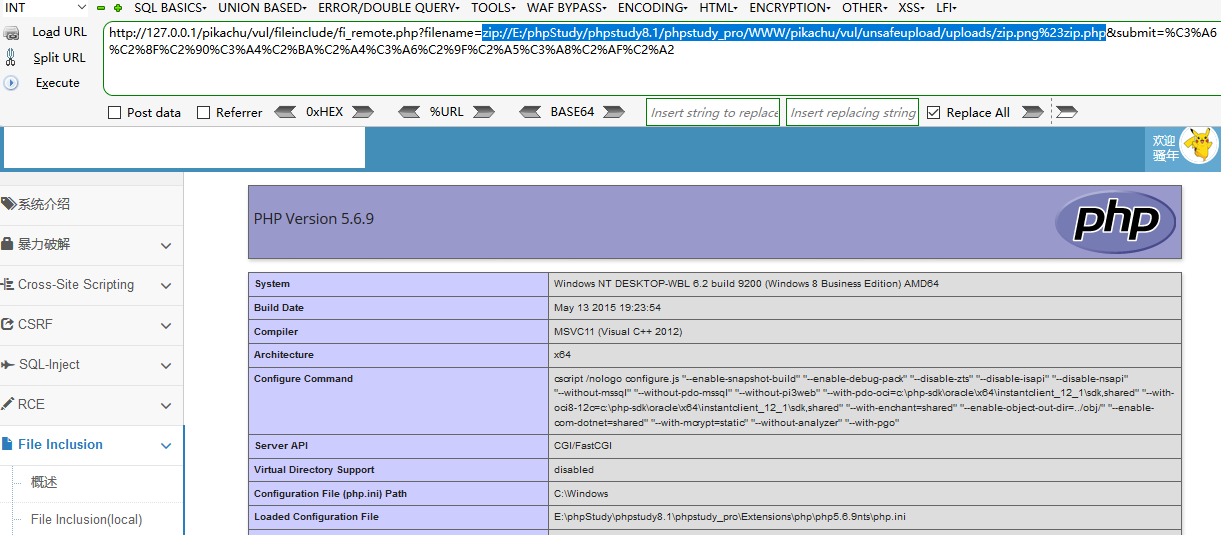Open the SQL BASICS menu
Image resolution: width=1221 pixels, height=535 pixels.
[170, 8]
